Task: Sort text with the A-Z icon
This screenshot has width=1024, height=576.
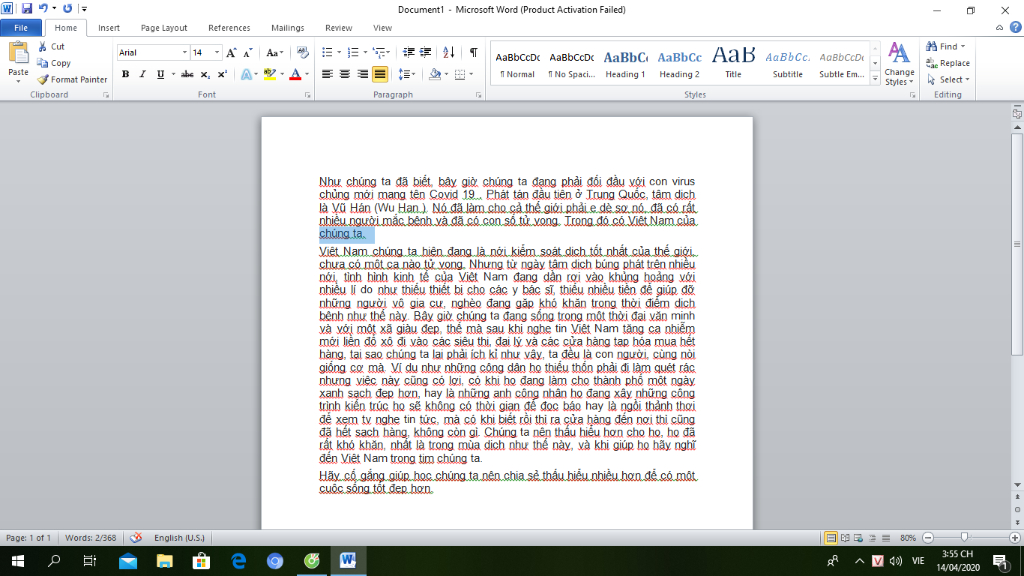Action: point(449,52)
